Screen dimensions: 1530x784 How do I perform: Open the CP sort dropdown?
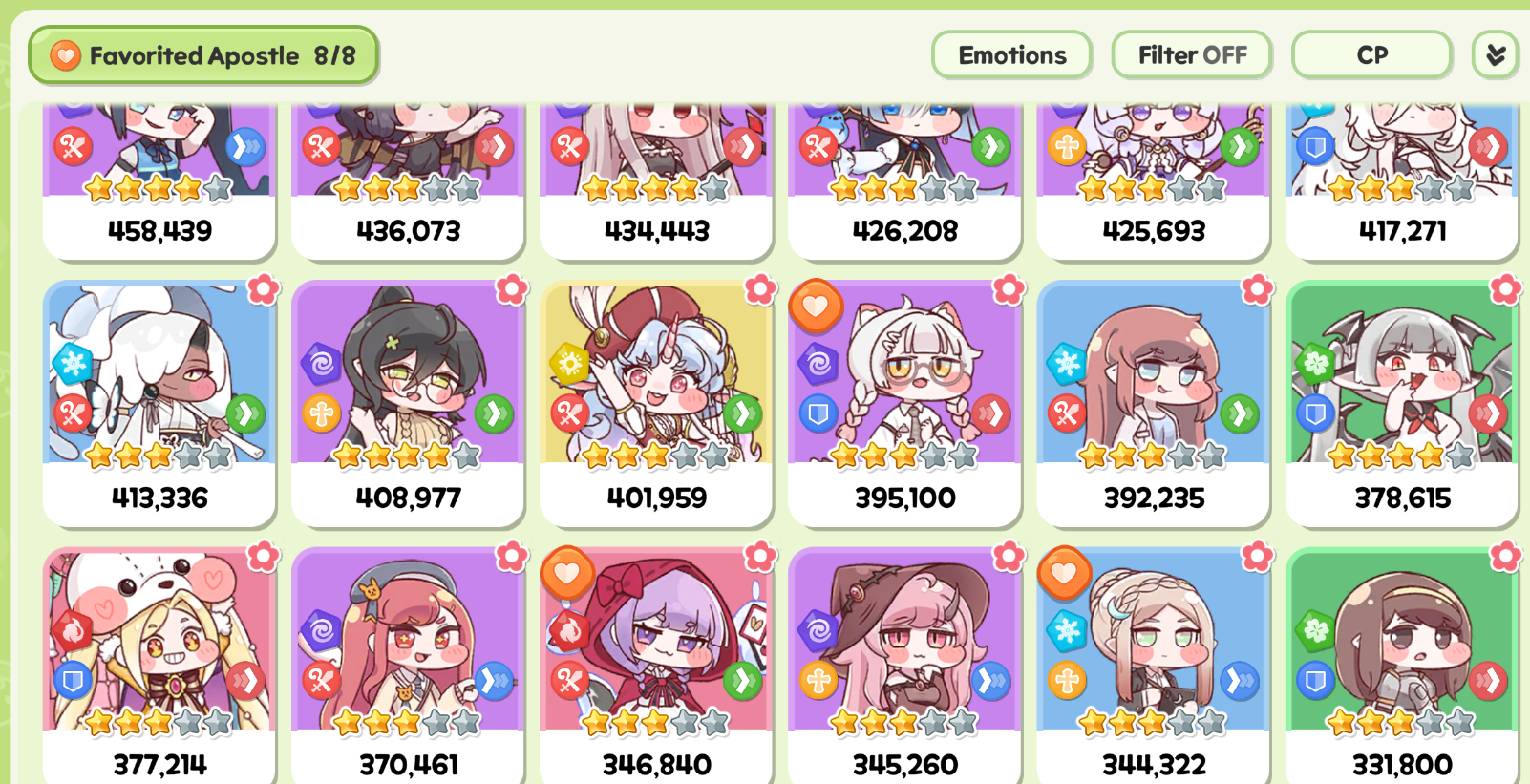click(1371, 55)
